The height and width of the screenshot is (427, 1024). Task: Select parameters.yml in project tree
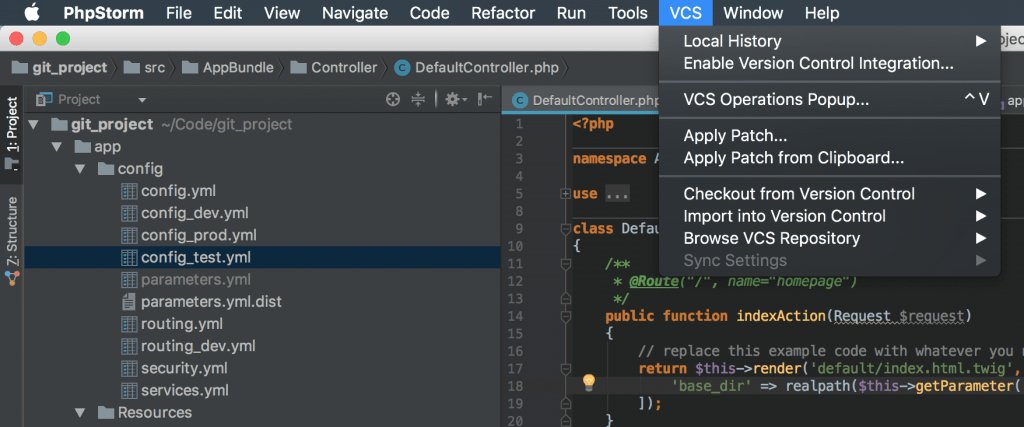pos(196,279)
